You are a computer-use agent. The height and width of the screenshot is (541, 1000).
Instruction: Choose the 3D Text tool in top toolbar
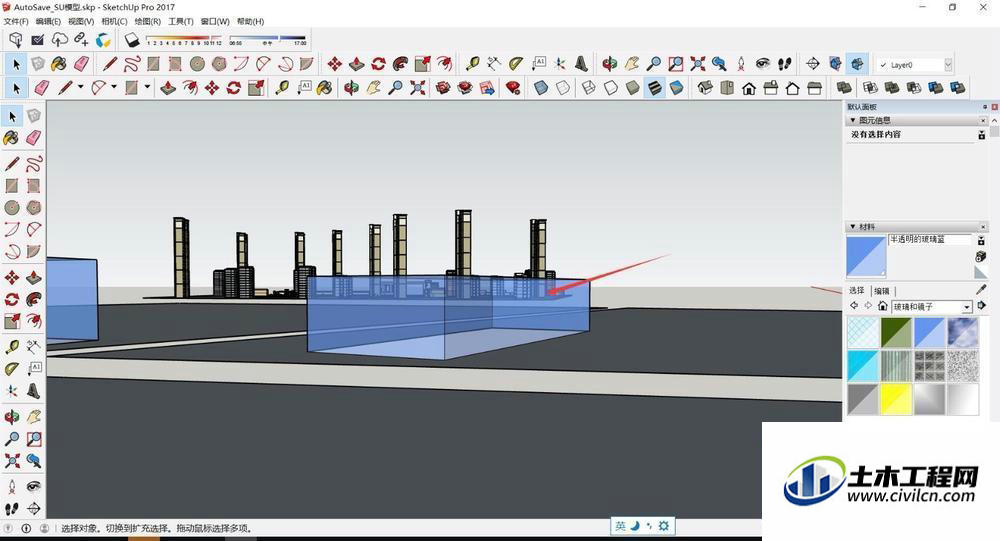[x=581, y=64]
